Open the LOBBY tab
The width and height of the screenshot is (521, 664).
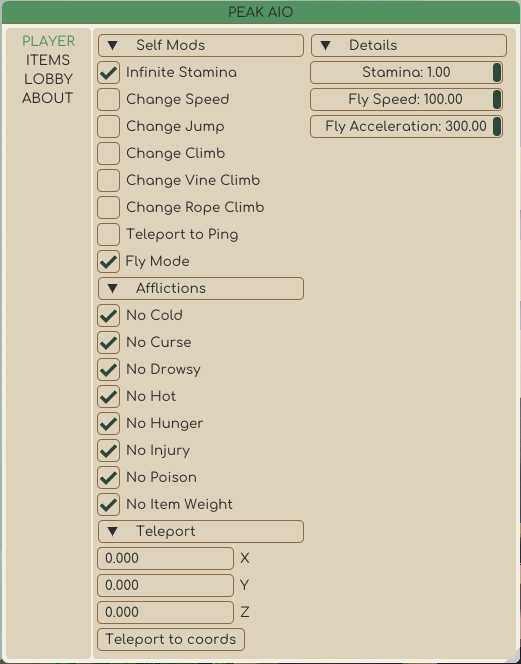coord(48,79)
